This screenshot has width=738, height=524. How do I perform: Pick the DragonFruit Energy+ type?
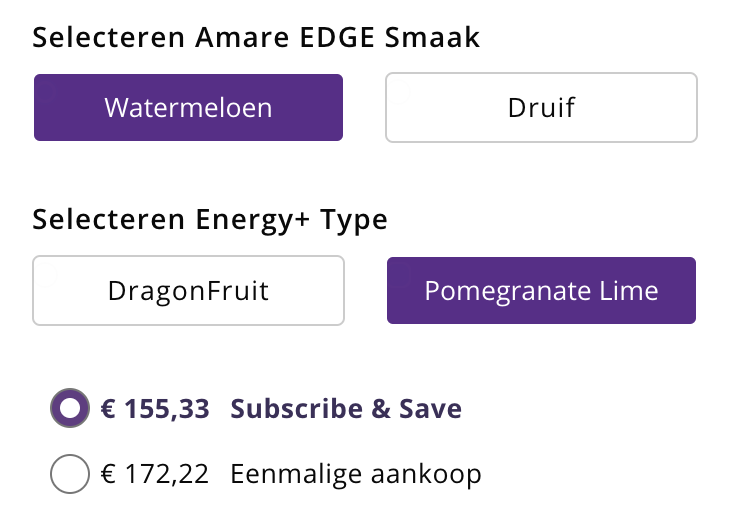coord(188,291)
